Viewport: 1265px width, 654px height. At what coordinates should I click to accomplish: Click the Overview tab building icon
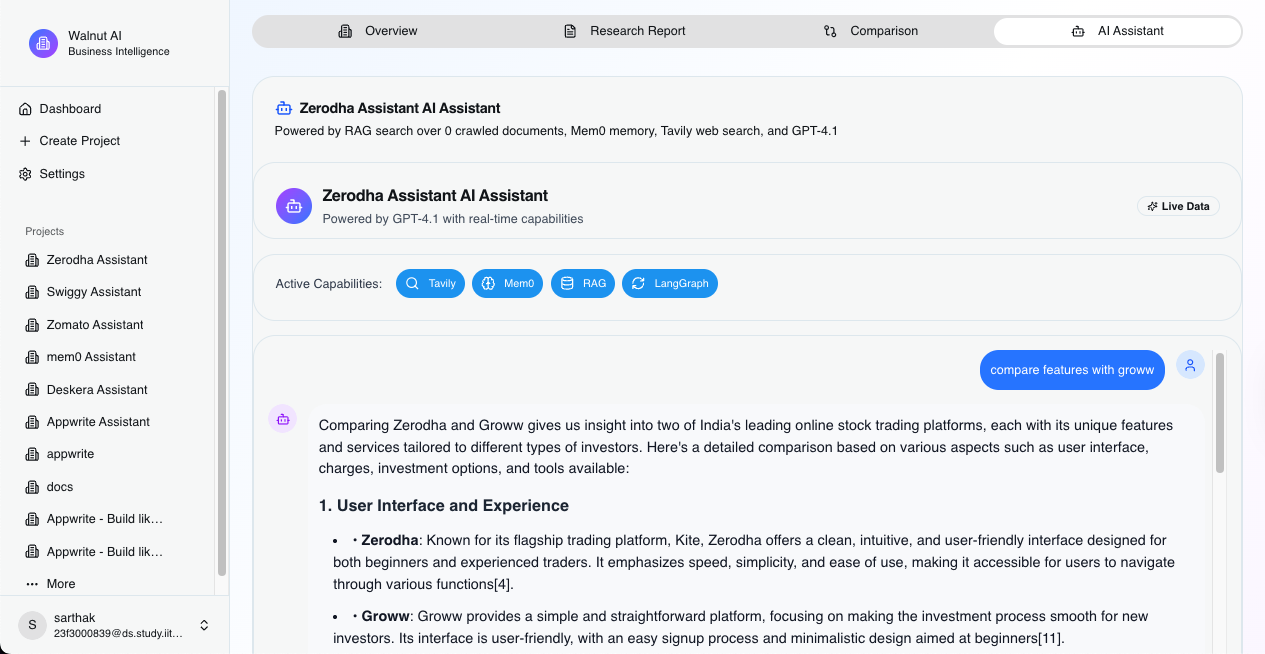(x=345, y=31)
